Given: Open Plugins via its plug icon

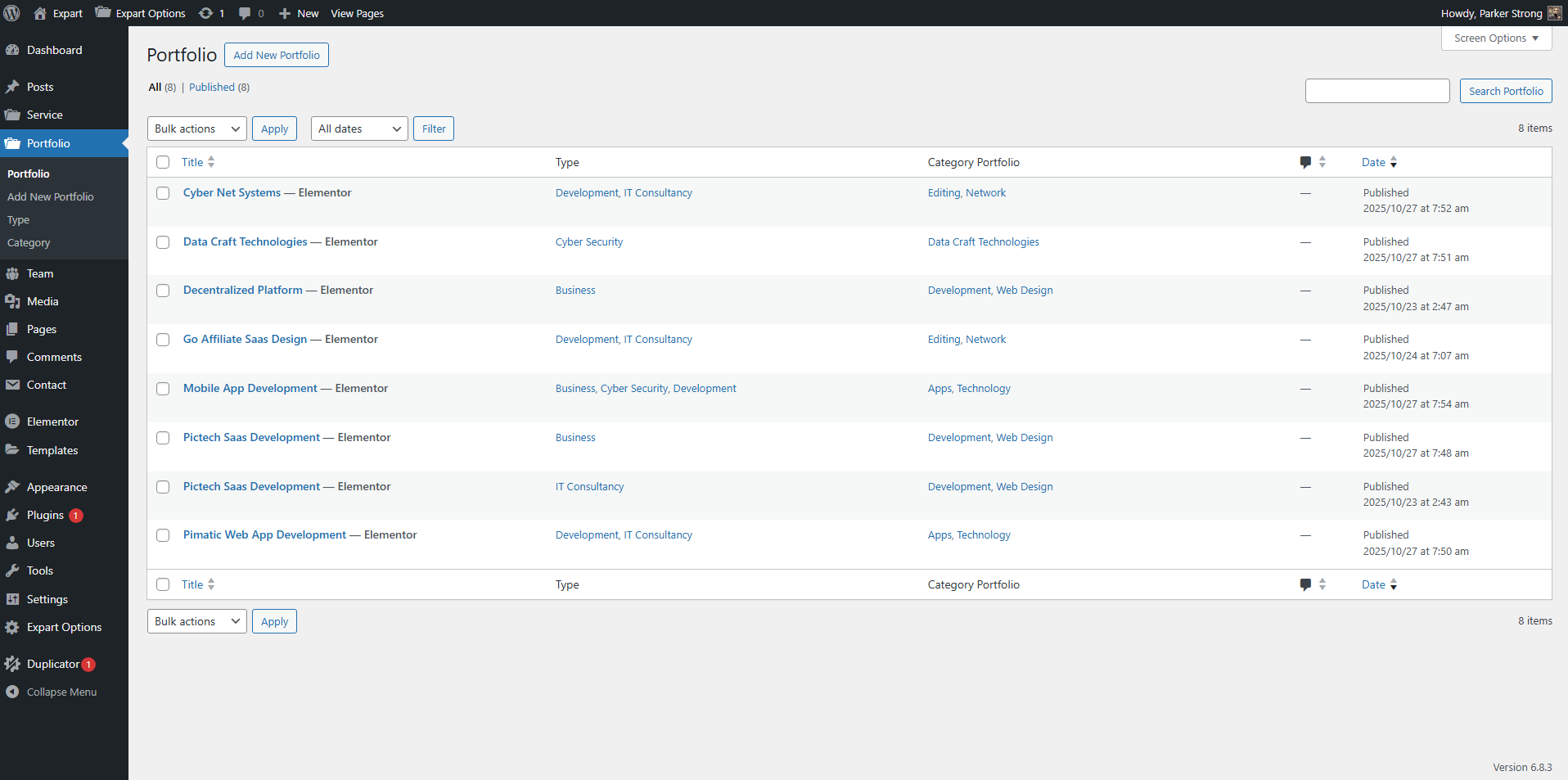Looking at the screenshot, I should [12, 515].
